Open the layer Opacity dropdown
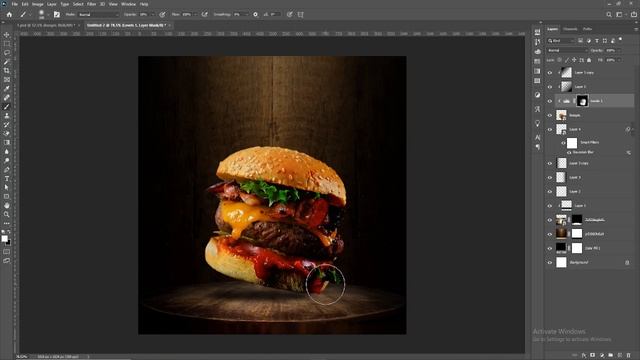 point(619,50)
